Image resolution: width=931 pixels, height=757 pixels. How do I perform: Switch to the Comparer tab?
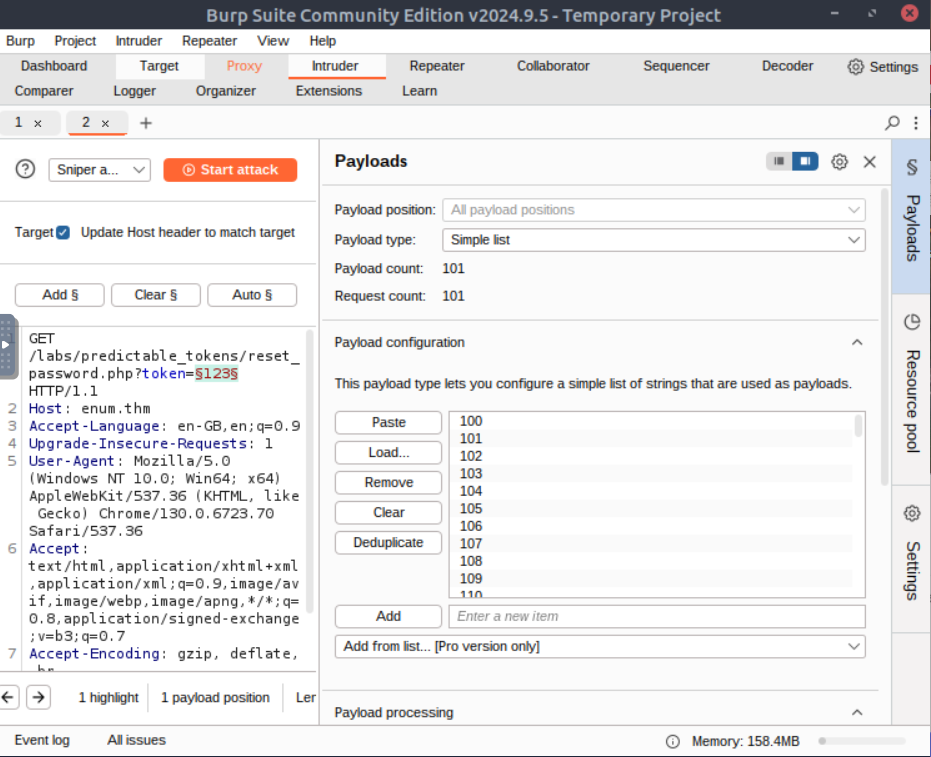[44, 91]
